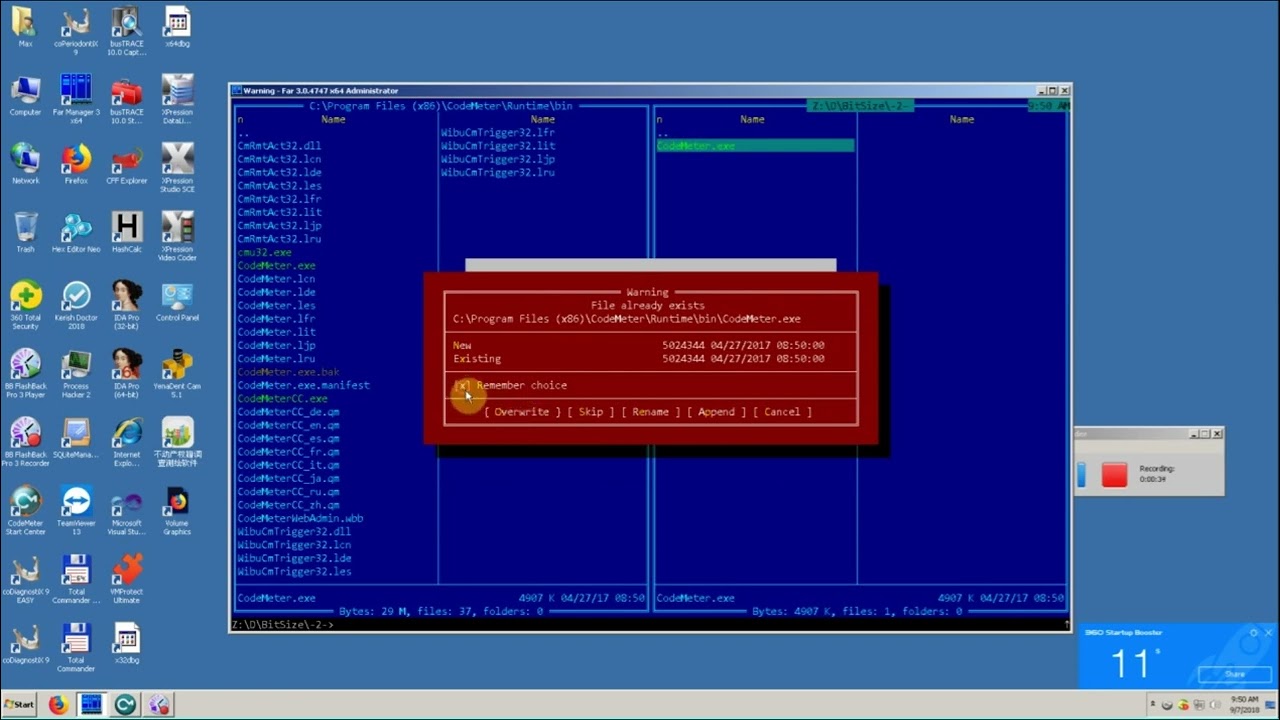
Task: Launch CFF Explorer from desktop
Action: pos(126,164)
